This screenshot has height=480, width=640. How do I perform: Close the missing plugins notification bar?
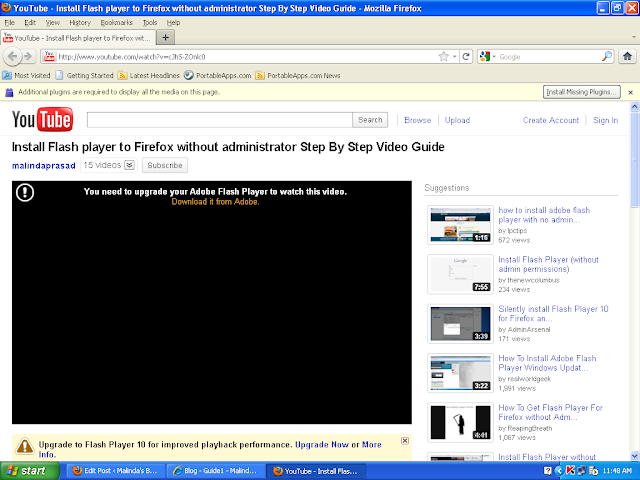[x=630, y=92]
